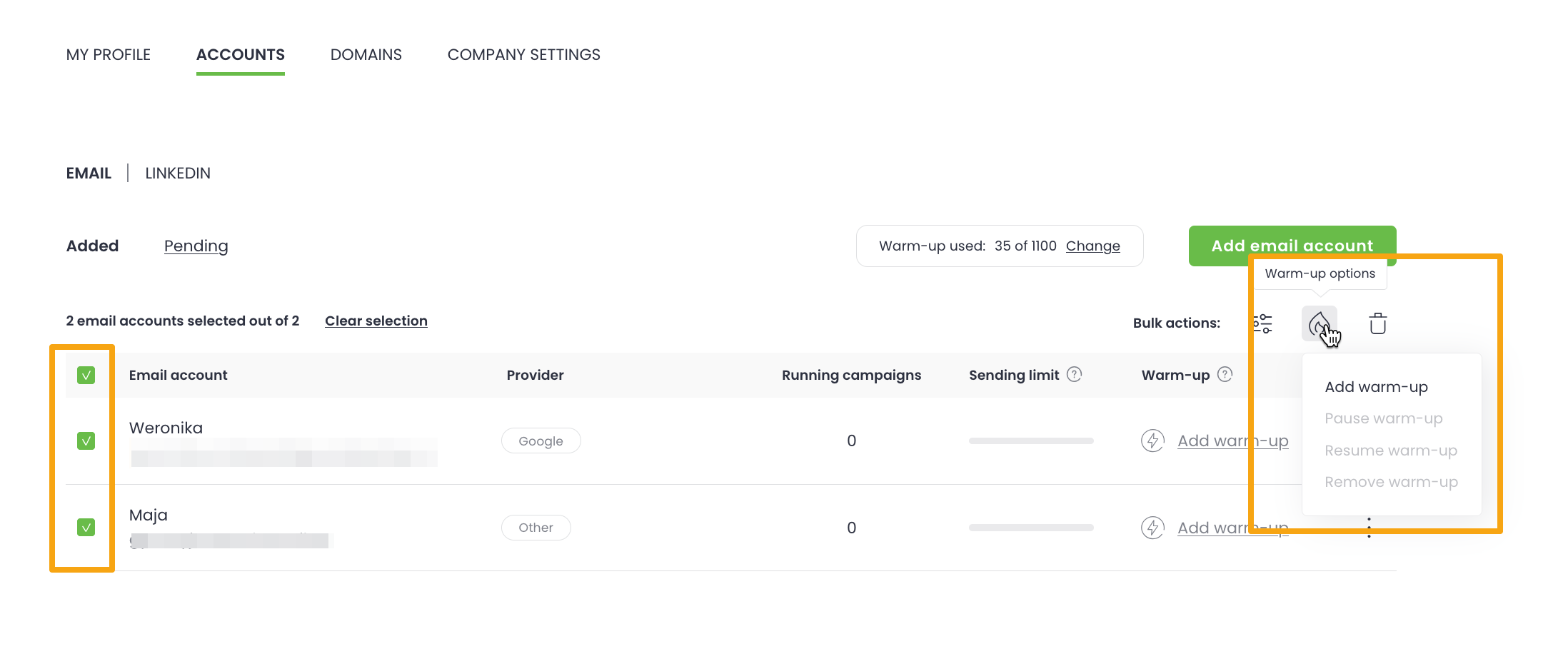1568x664 pixels.
Task: Click the Google provider badge
Action: [541, 441]
